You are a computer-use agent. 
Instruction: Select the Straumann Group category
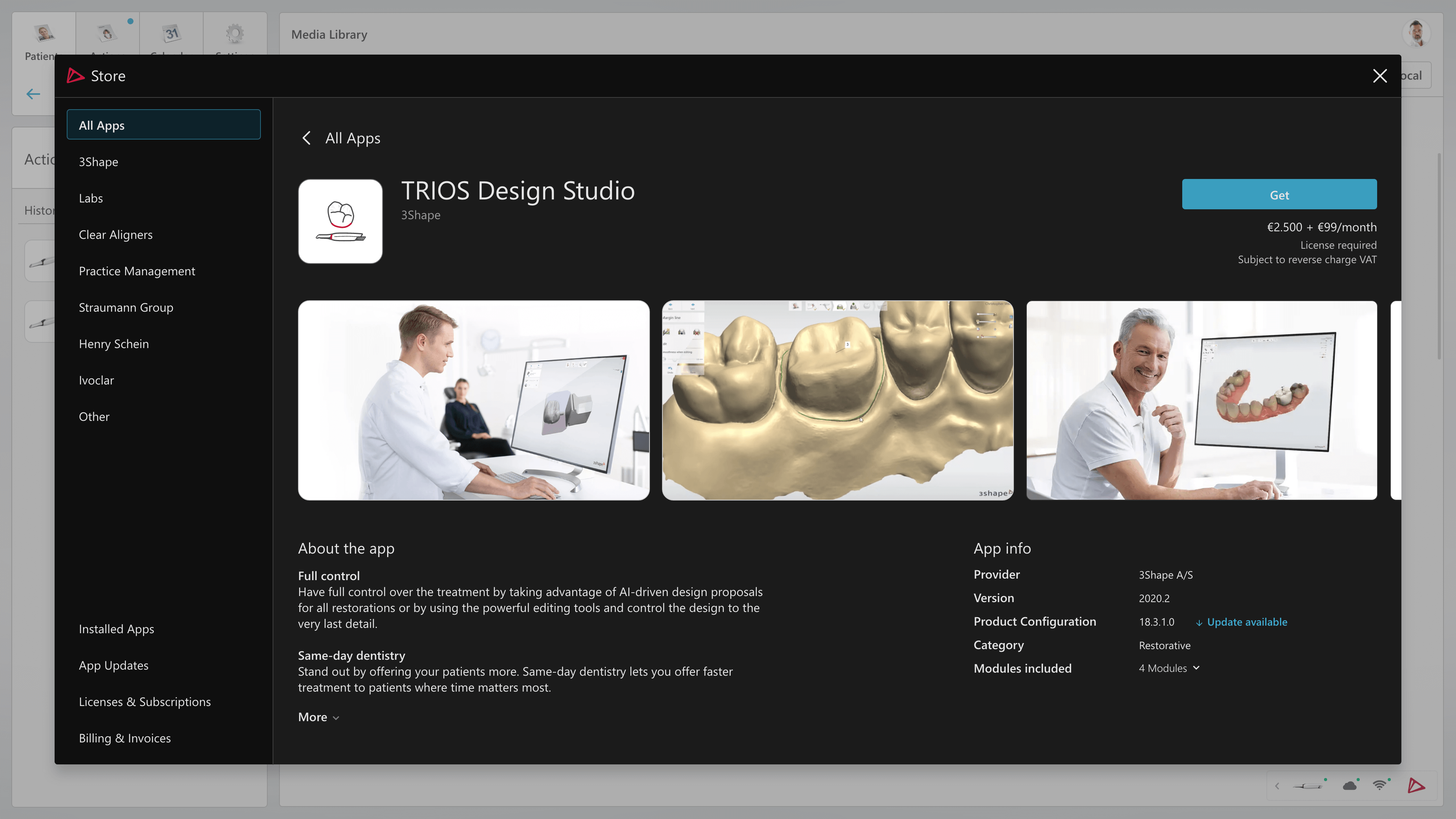click(x=126, y=308)
